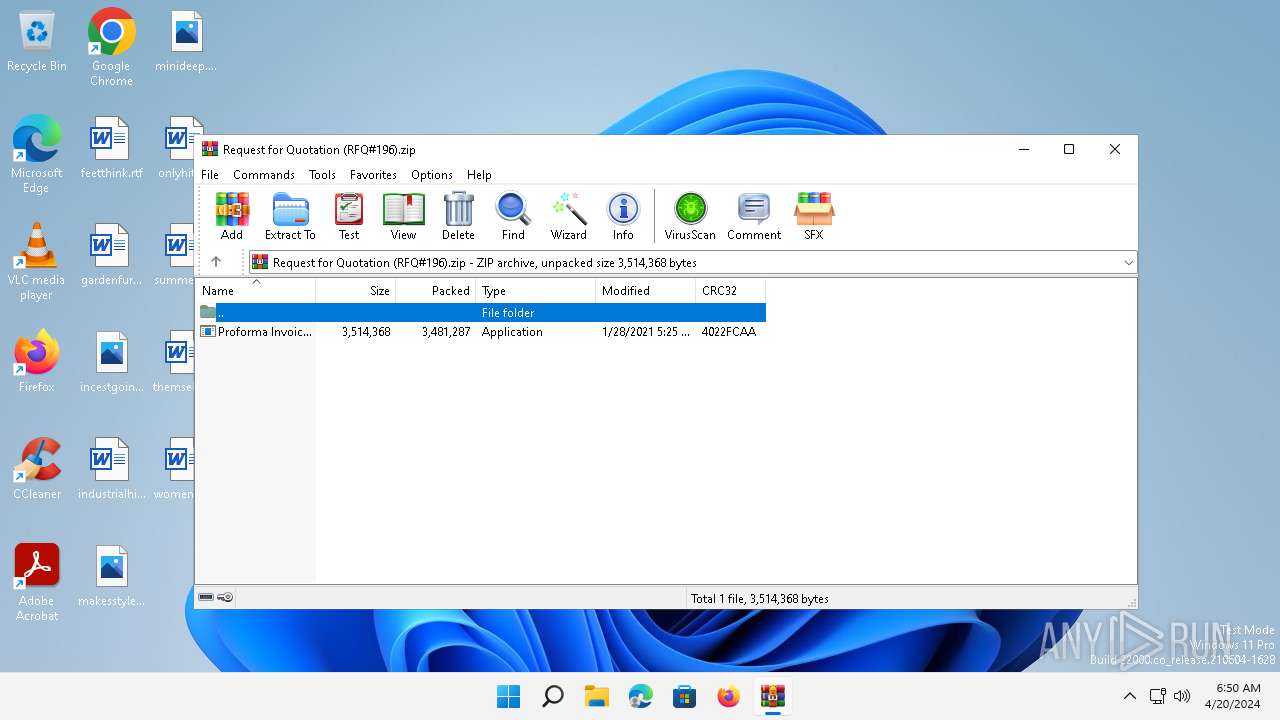Click the 3,481,287 packed size cell
The width and height of the screenshot is (1280, 720).
pyautogui.click(x=446, y=332)
